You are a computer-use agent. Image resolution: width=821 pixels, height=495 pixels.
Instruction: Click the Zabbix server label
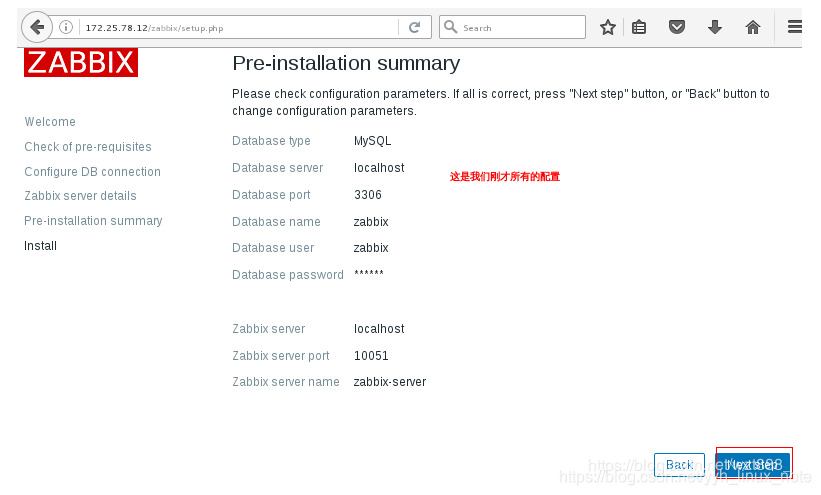(x=269, y=329)
